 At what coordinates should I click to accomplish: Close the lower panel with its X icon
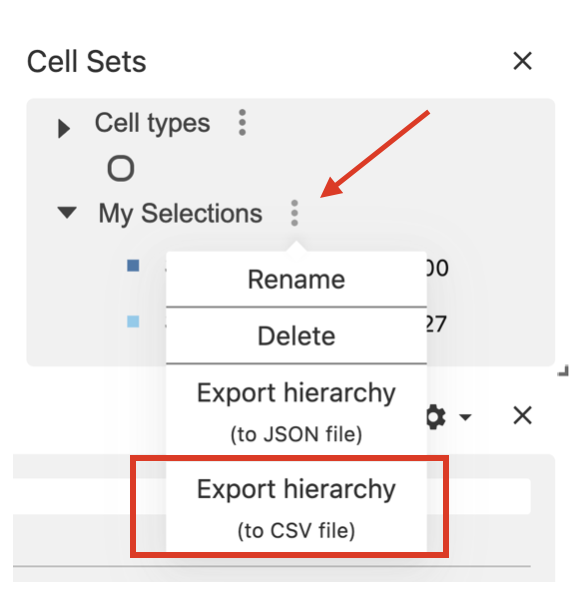click(523, 416)
